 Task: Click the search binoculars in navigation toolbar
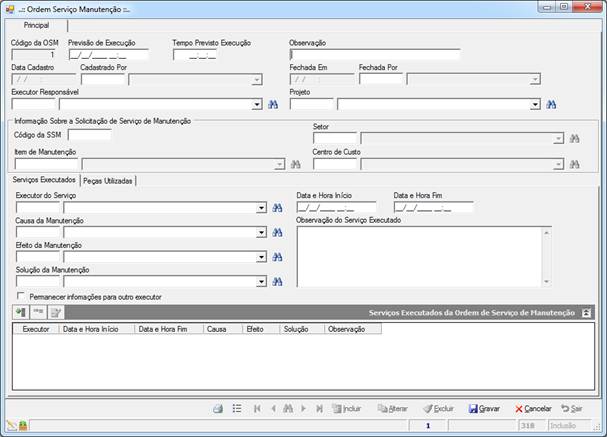point(288,409)
